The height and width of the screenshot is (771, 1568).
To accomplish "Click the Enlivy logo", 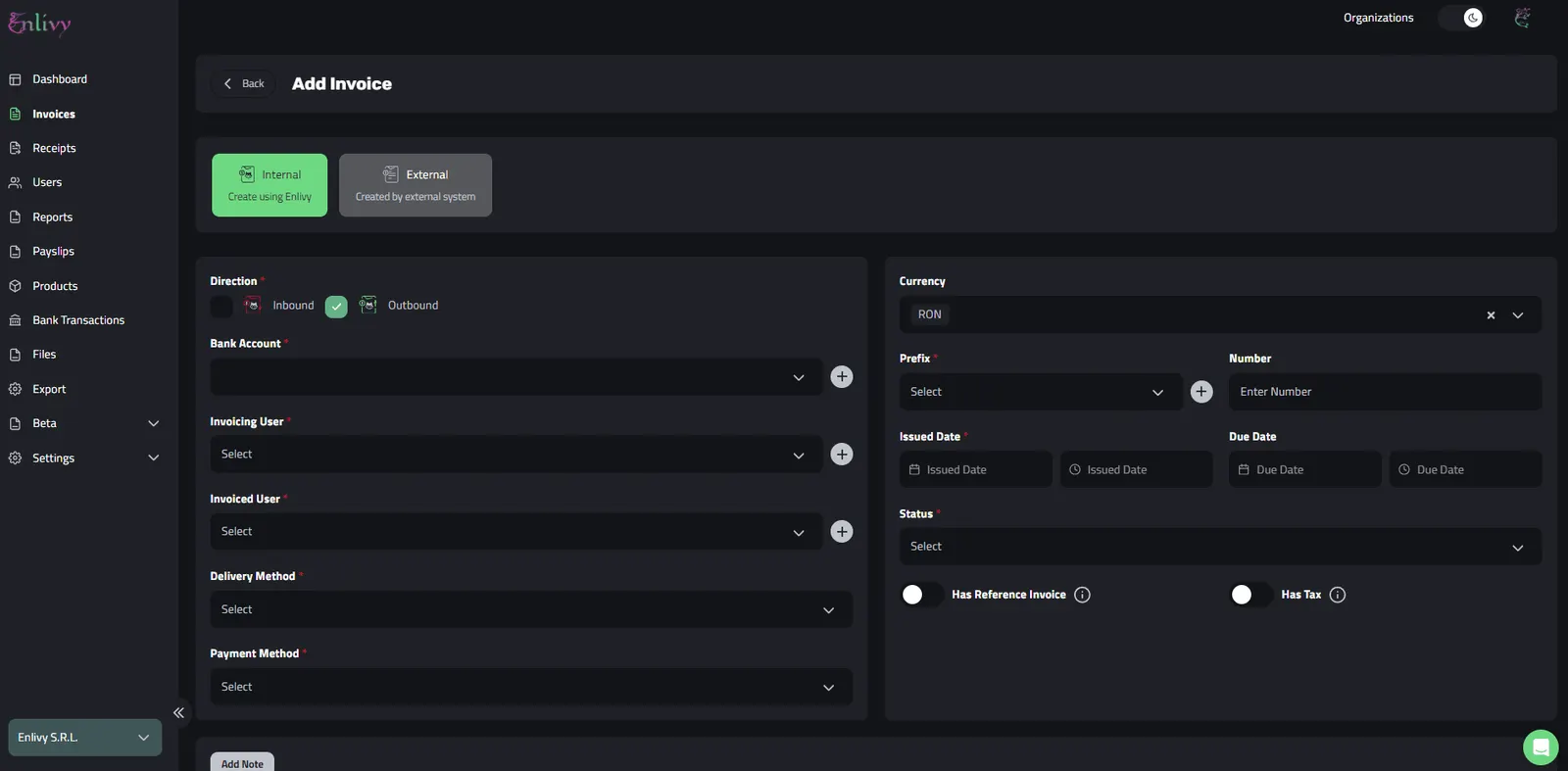I will tap(39, 23).
